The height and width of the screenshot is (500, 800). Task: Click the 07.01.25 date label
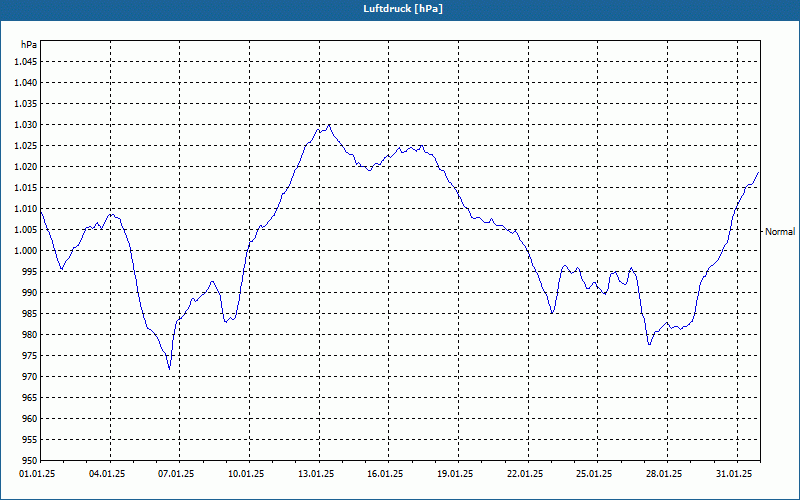pos(176,474)
